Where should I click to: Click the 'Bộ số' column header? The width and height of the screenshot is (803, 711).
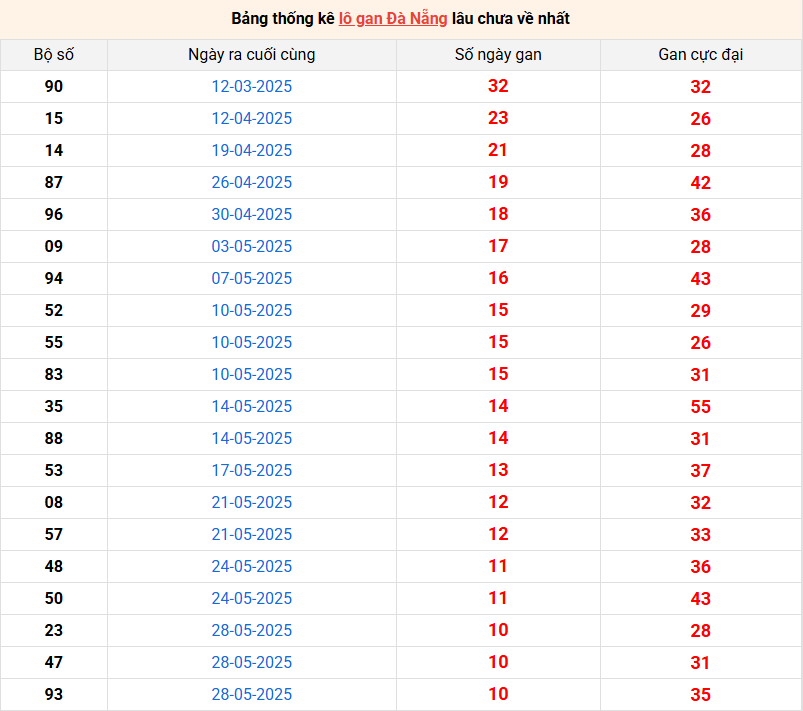tap(54, 55)
